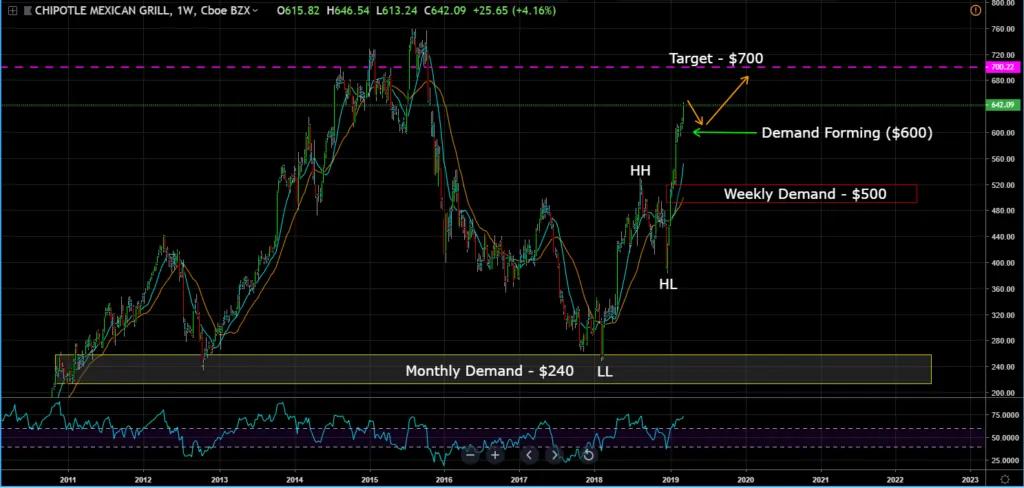Screen dimensions: 1024x488
Task: Click the zoom out minus button
Action: 470,455
